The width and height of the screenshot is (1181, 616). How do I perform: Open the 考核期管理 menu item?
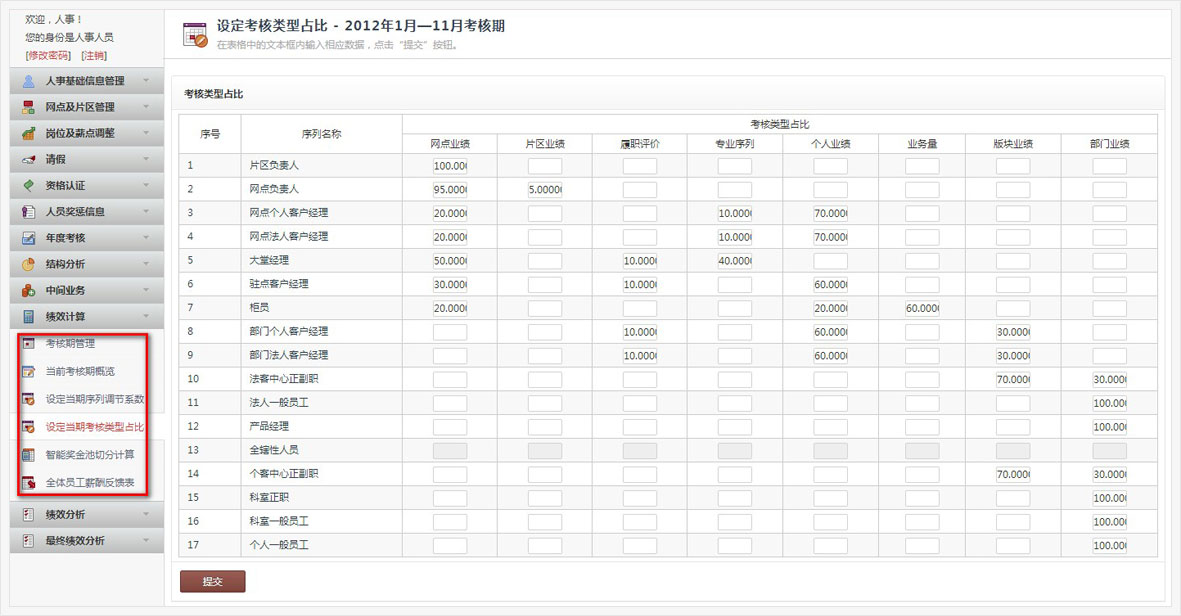[70, 343]
